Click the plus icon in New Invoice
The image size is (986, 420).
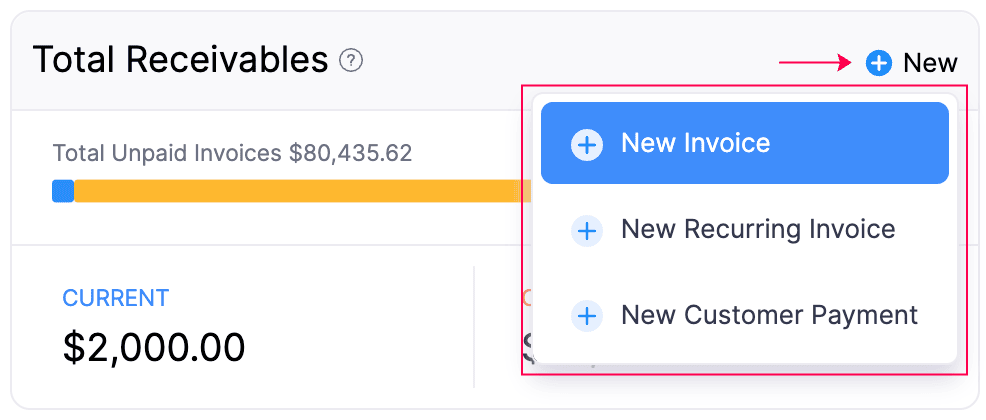[586, 145]
